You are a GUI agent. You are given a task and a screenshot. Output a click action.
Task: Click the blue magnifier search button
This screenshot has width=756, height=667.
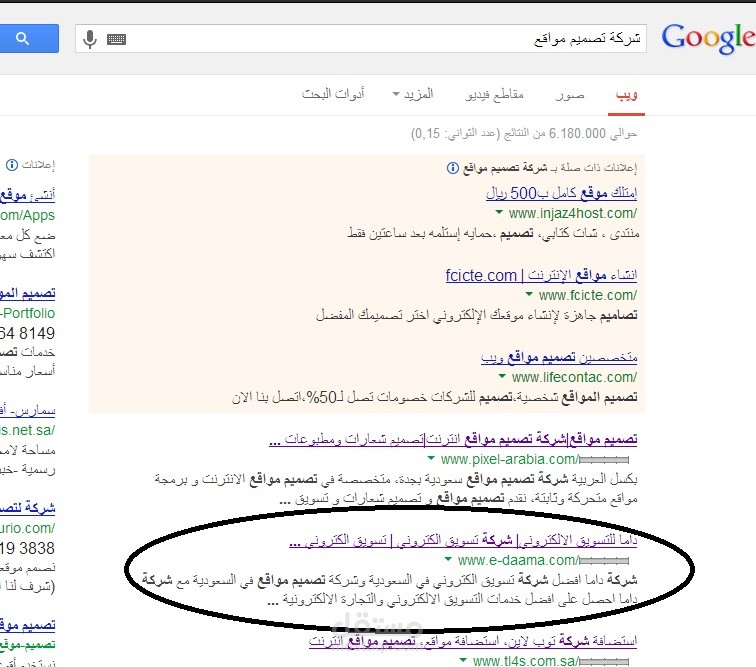(x=29, y=38)
